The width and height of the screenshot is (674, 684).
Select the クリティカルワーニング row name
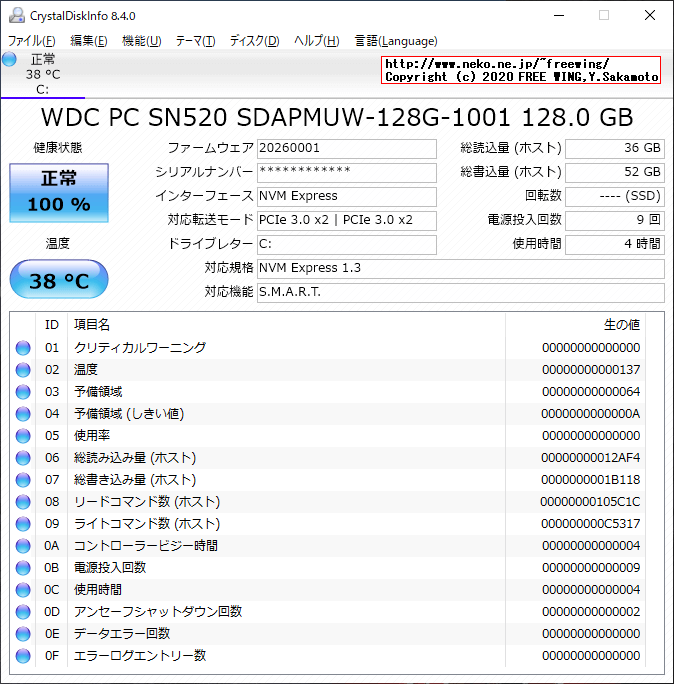[x=140, y=348]
